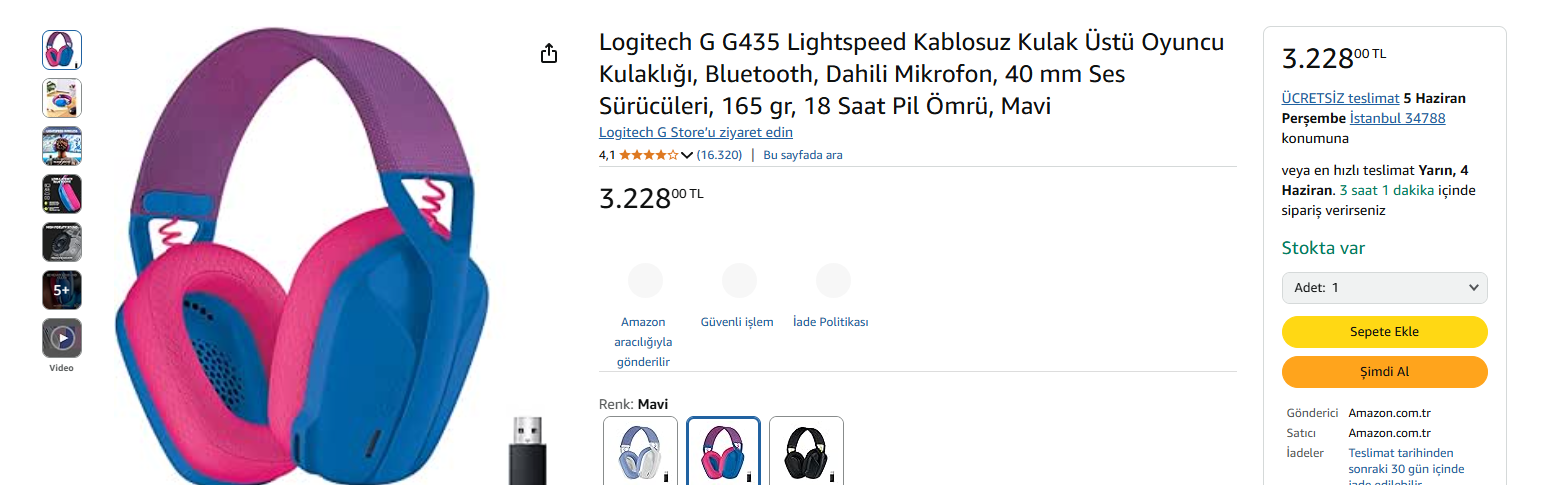Screen dimensions: 1561x485
Task: Select the blue-pink Mavi color swatch
Action: [723, 452]
